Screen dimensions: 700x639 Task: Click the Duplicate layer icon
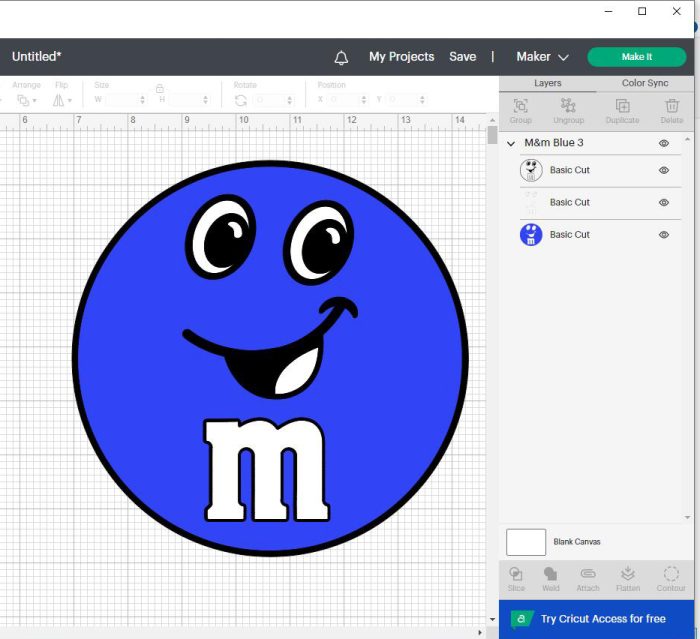[622, 106]
